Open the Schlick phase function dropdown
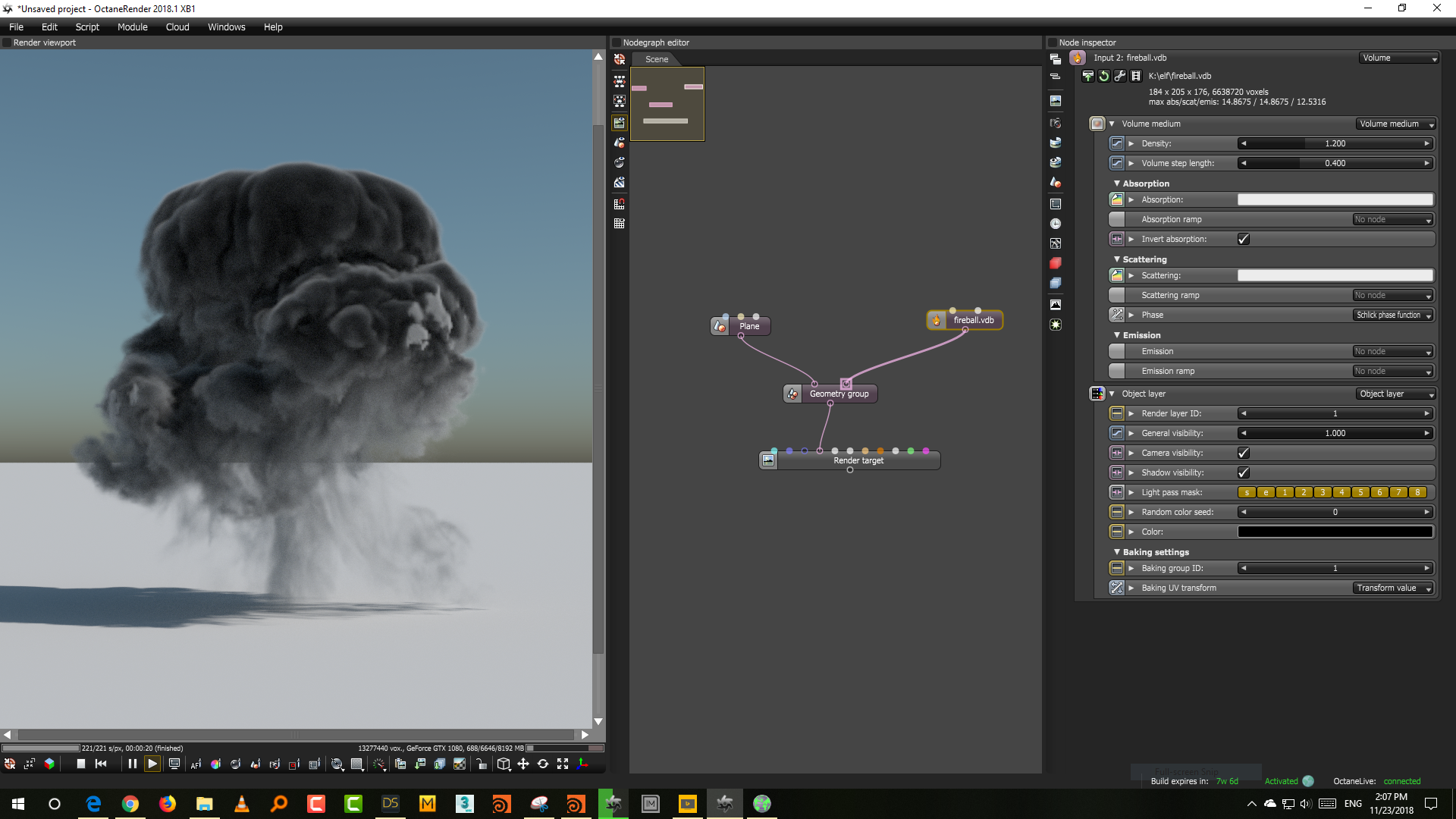Viewport: 1456px width, 819px height. pos(1393,315)
